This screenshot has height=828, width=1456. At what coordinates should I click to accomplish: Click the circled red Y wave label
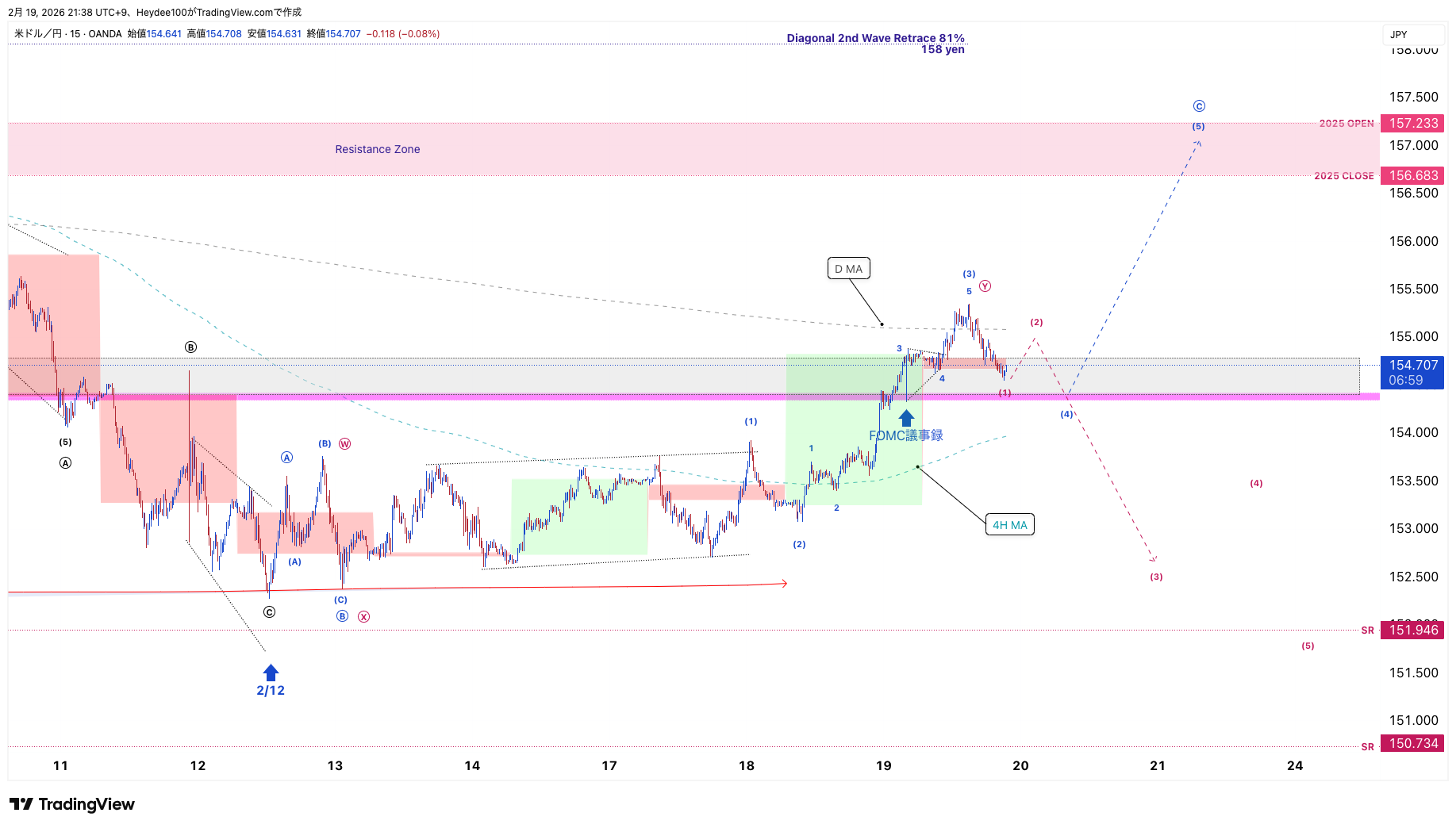pos(985,286)
